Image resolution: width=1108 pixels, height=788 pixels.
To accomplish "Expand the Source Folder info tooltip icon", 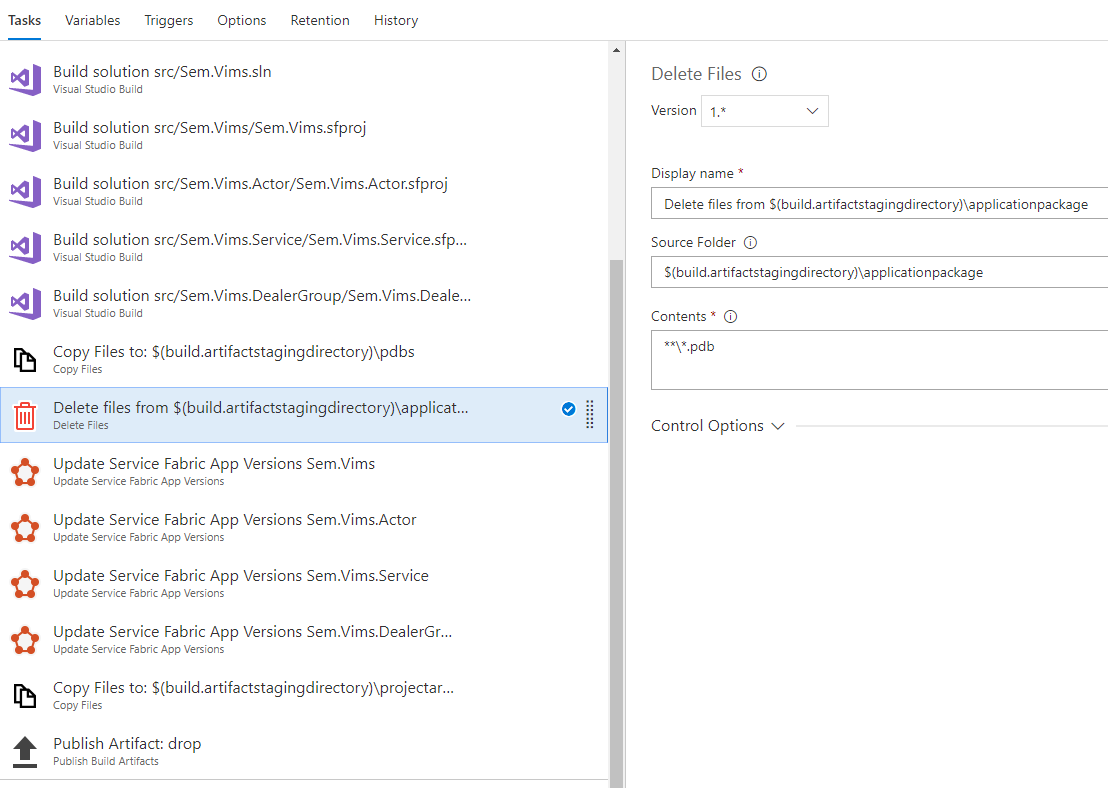I will [751, 242].
